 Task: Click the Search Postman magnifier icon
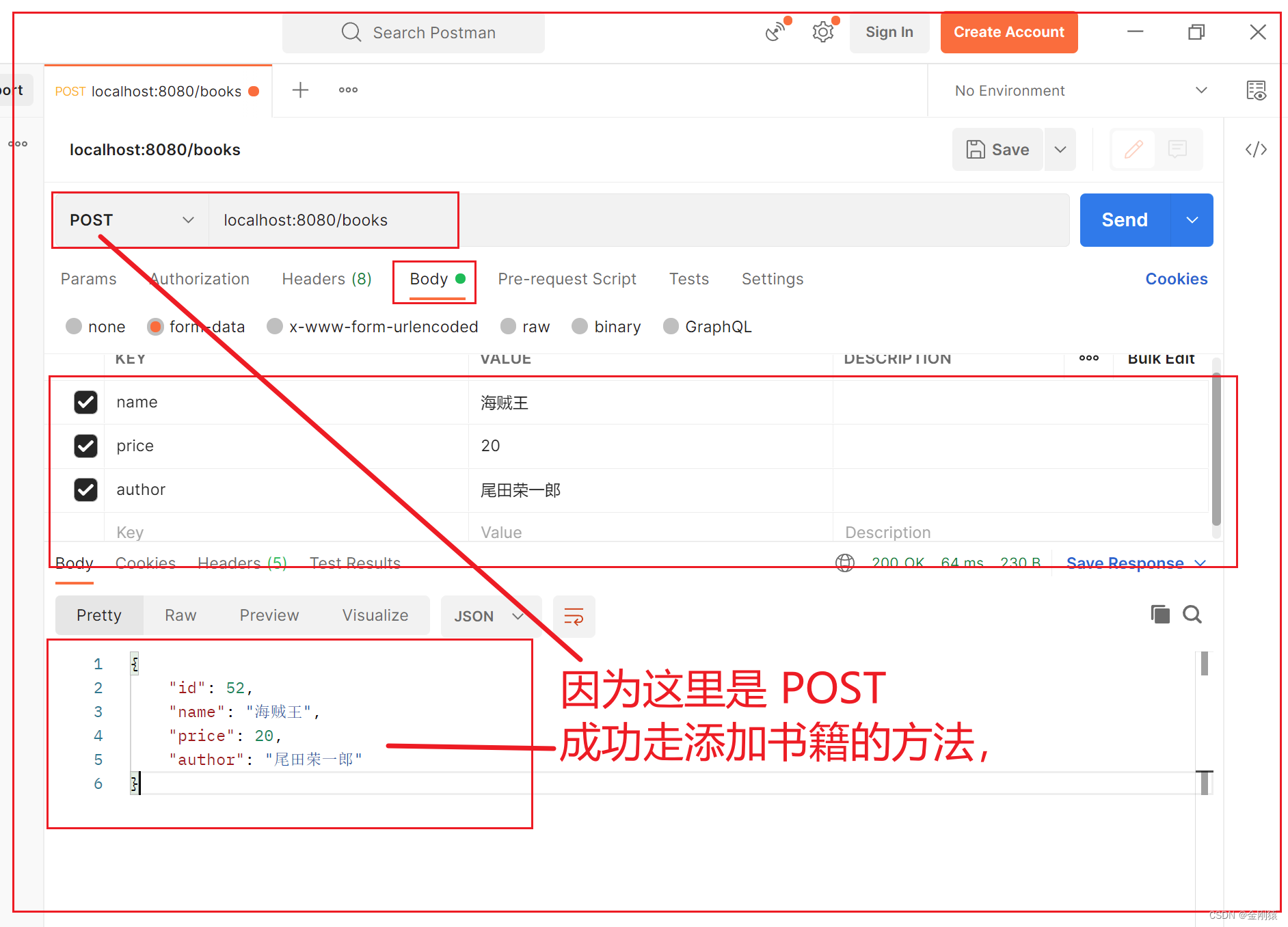[x=351, y=32]
